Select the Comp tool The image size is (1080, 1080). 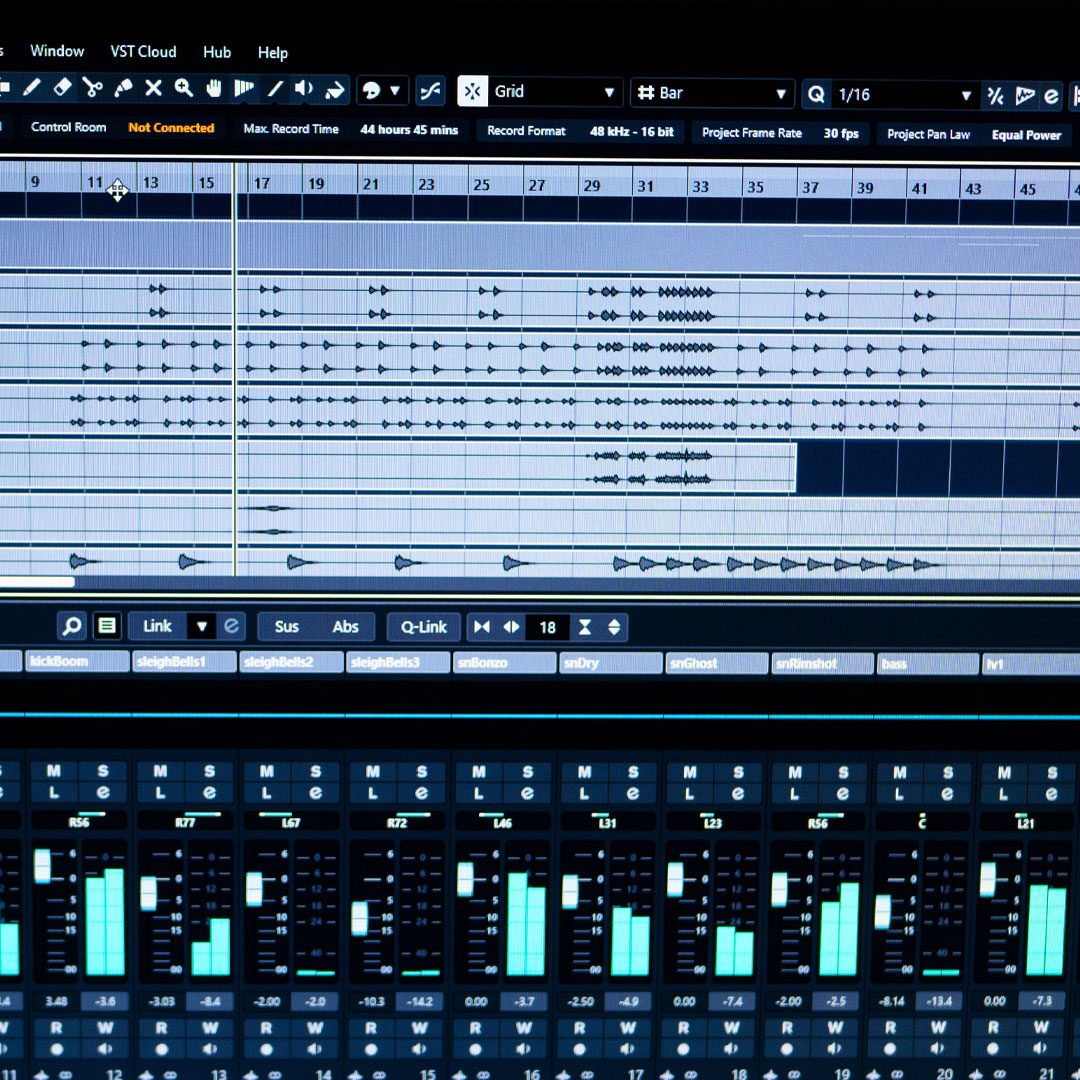(244, 89)
